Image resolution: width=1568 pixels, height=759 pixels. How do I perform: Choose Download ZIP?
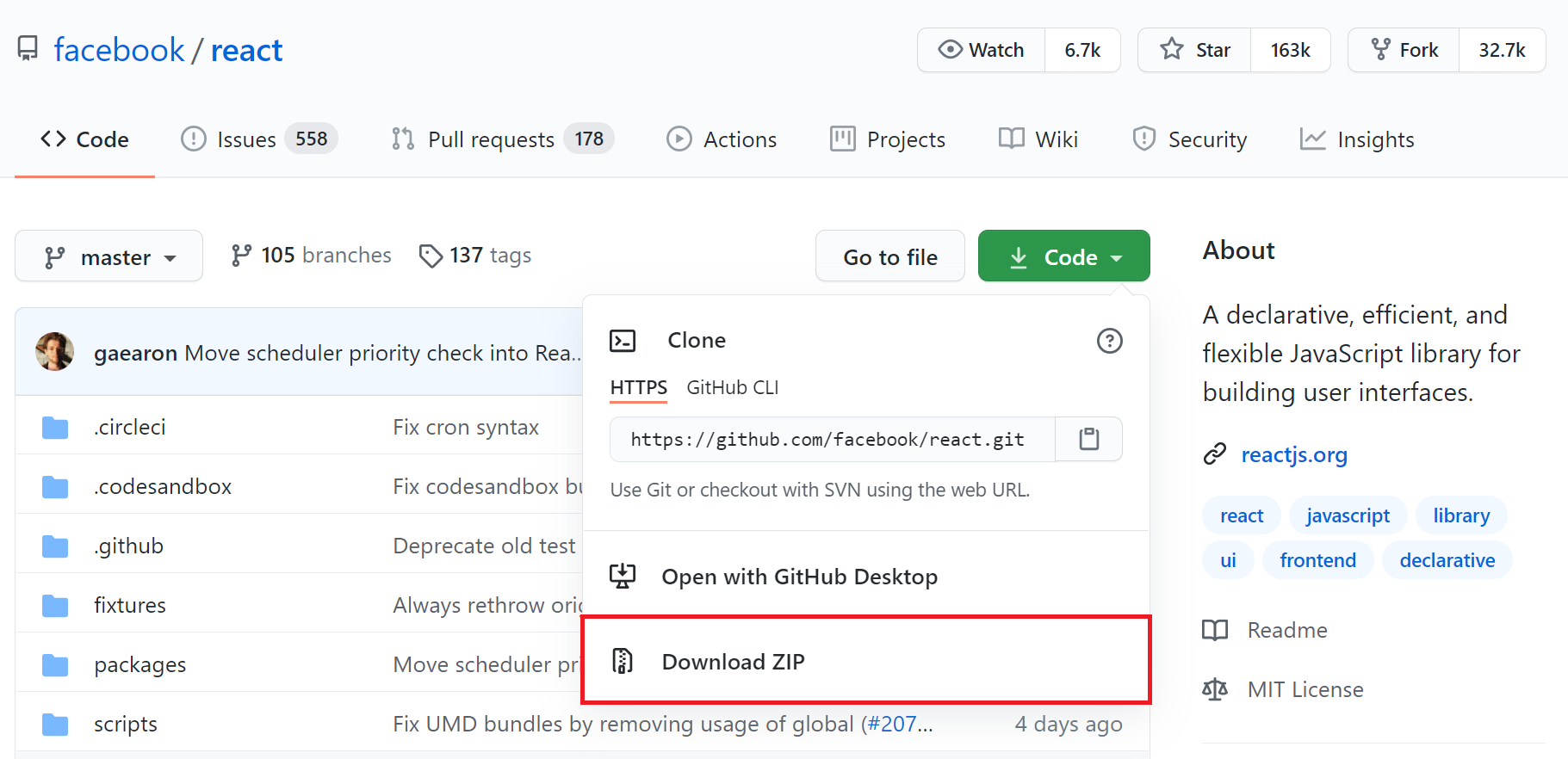coord(866,660)
